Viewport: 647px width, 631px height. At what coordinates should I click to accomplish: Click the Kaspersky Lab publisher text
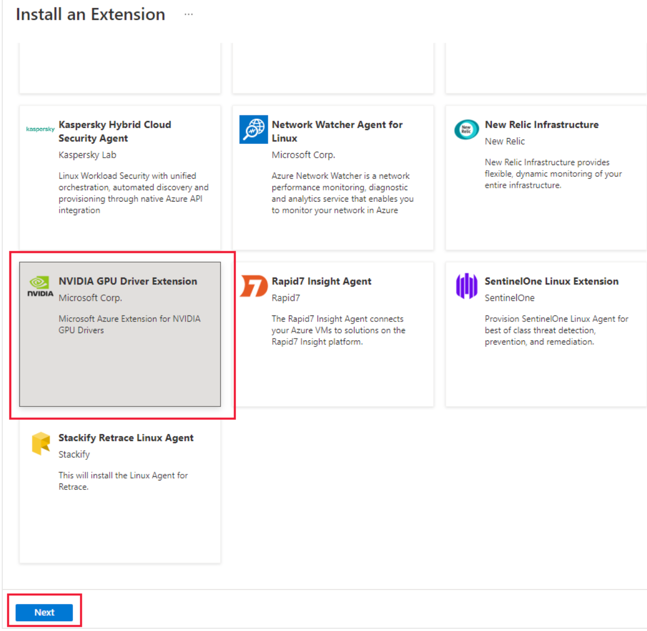[87, 155]
